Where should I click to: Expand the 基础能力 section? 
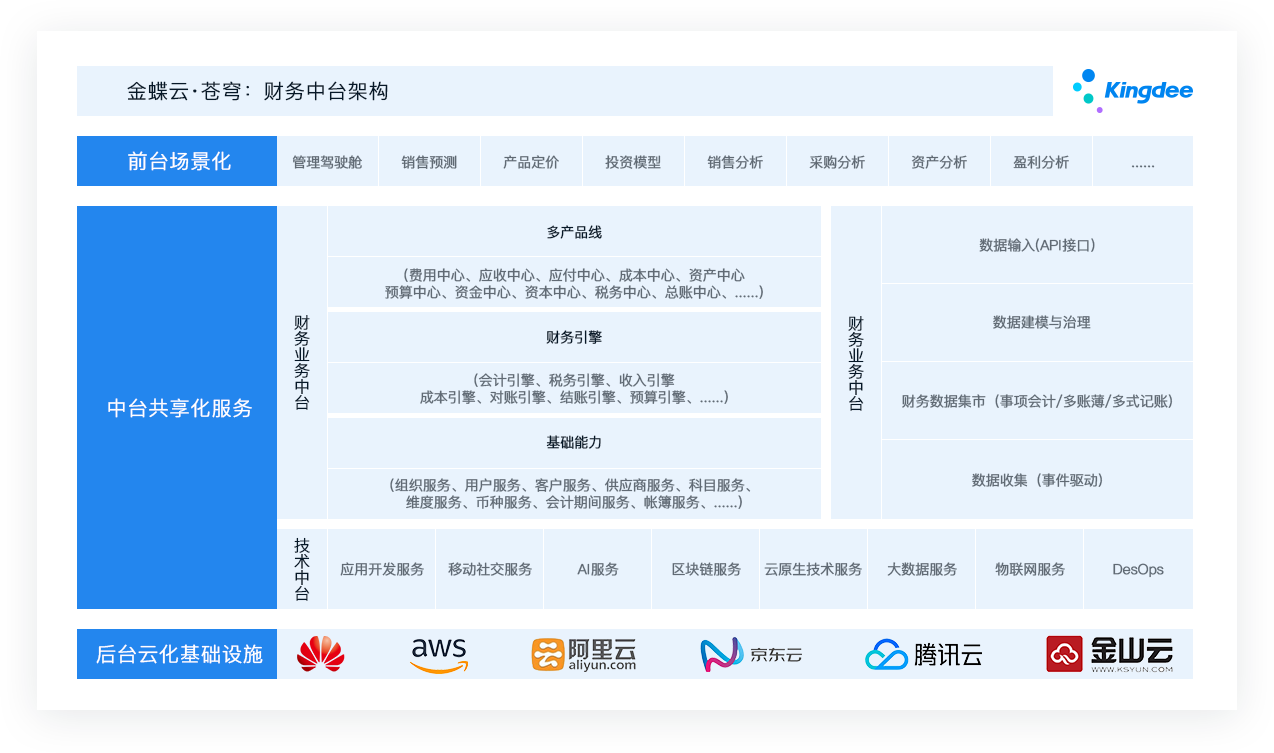click(572, 443)
